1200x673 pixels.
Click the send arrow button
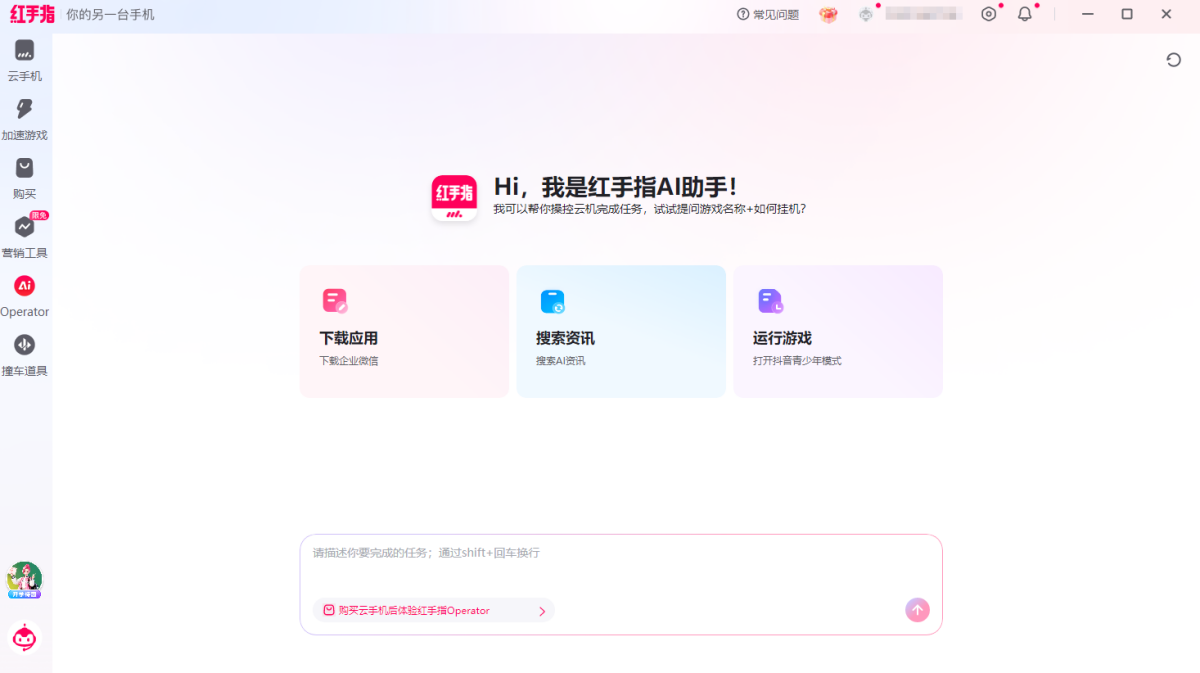pos(917,610)
